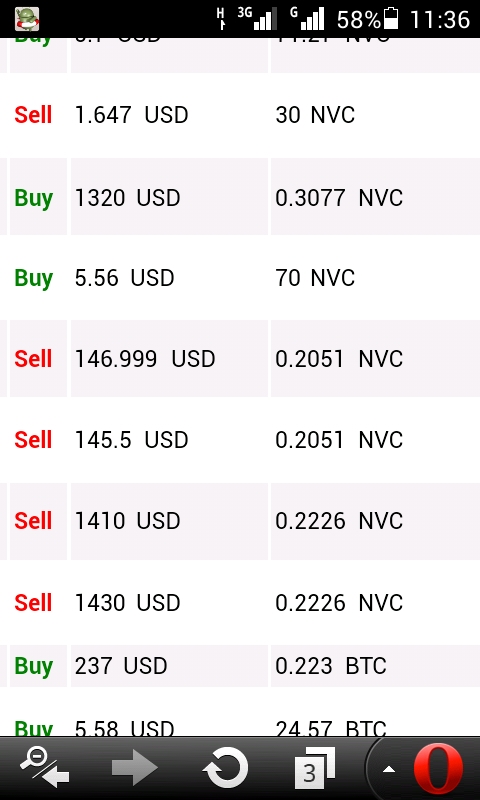Tap the 5.56 USD price cell
The height and width of the screenshot is (800, 480).
[169, 278]
